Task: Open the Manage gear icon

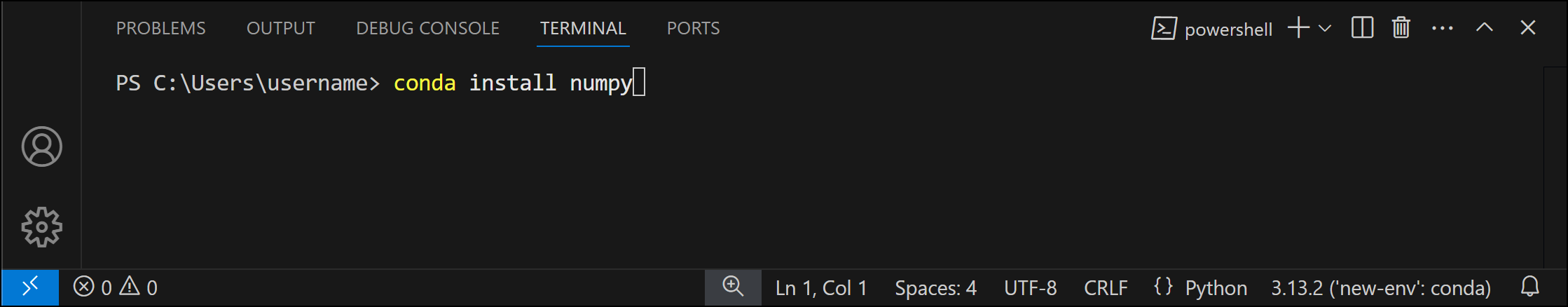Action: click(42, 227)
